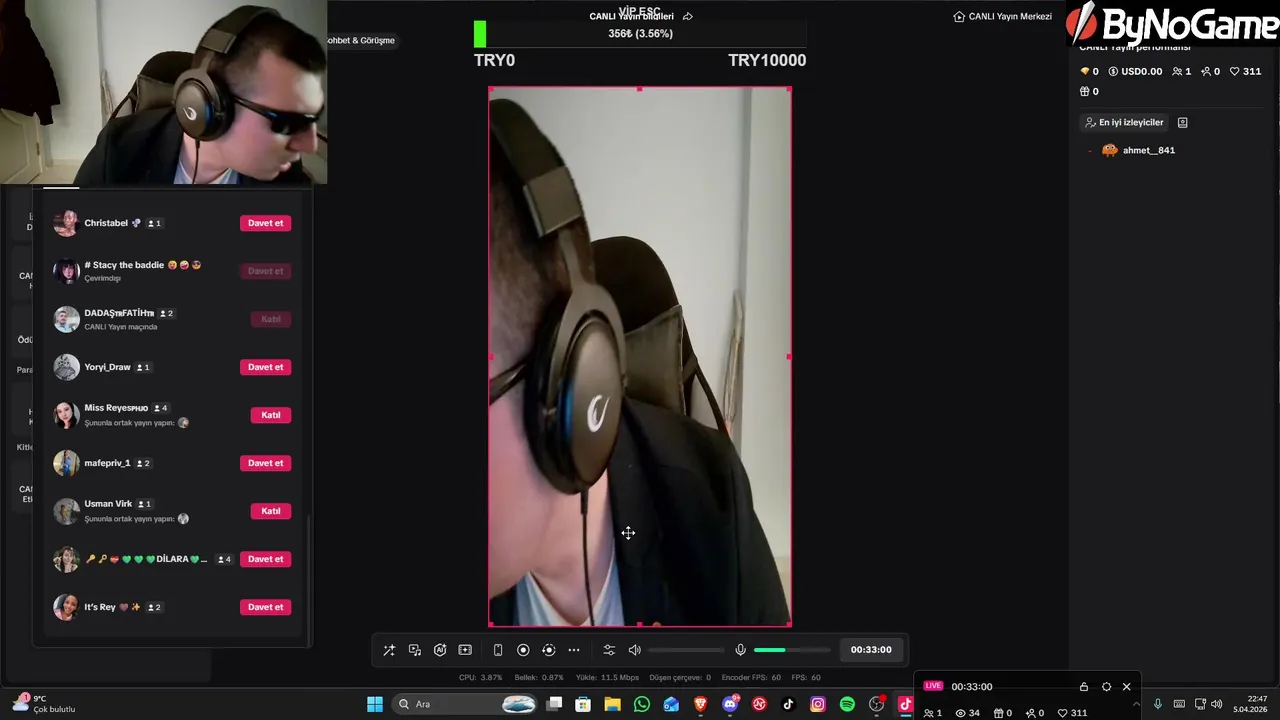
Task: Click the replay clip capture icon
Action: pyautogui.click(x=548, y=650)
